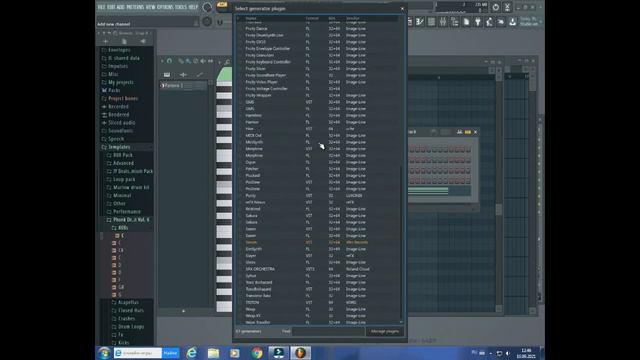Select Fruity Video Player plugin
The height and width of the screenshot is (360, 640).
point(318,82)
